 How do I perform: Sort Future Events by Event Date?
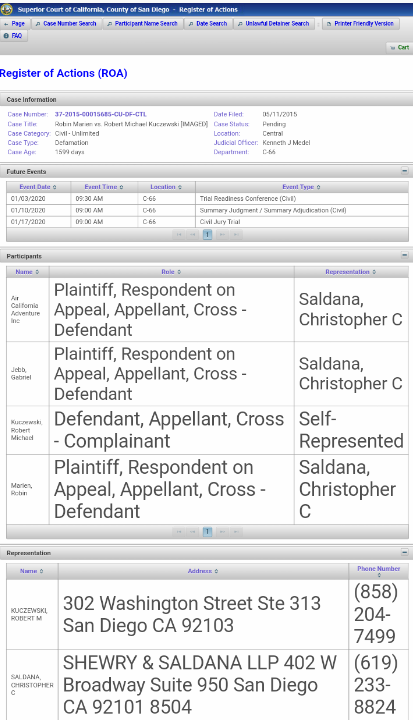[38, 187]
